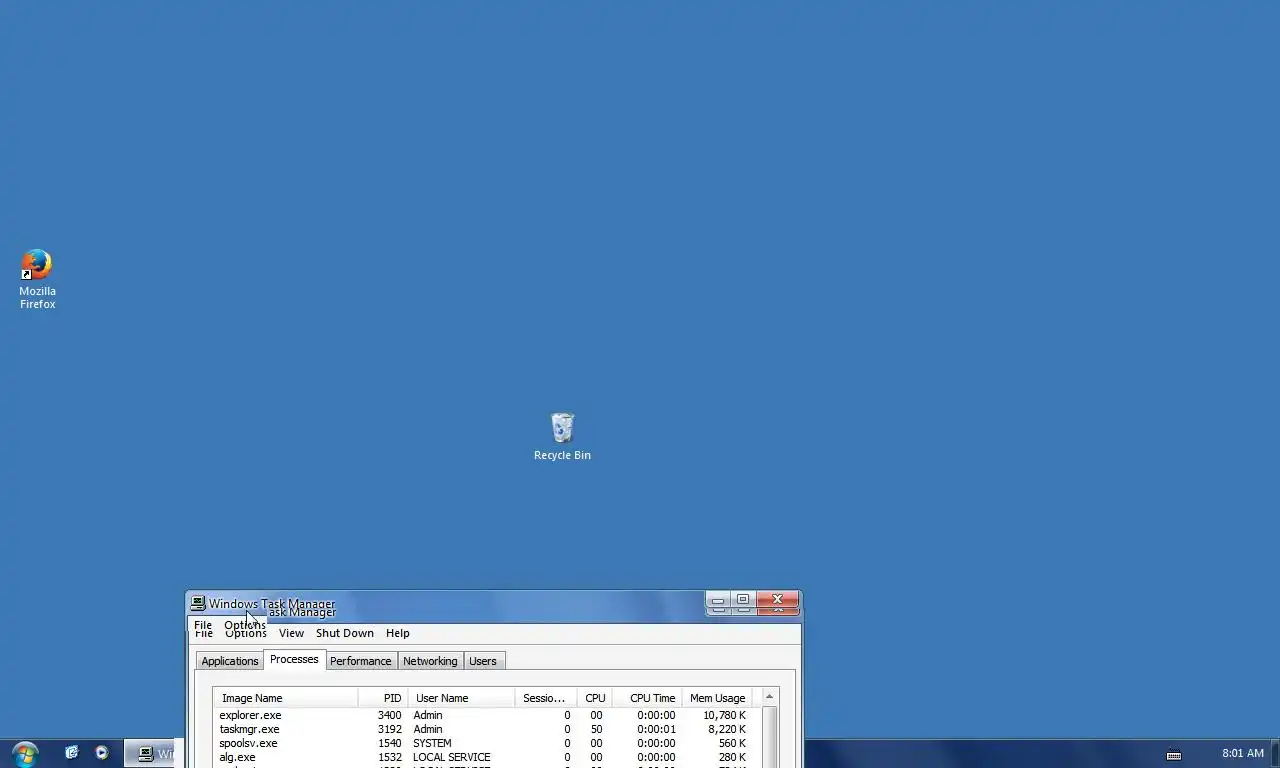1280x768 pixels.
Task: Open the View menu in Task Manager
Action: click(291, 633)
